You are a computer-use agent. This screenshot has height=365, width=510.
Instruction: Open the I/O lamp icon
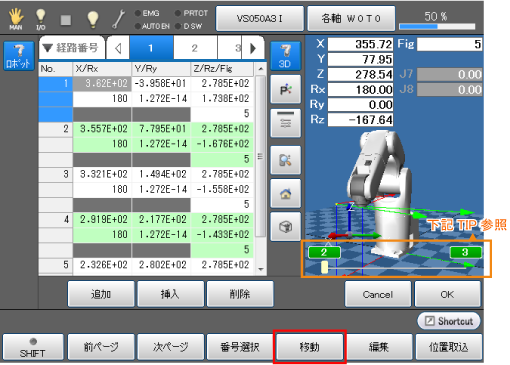[x=40, y=19]
